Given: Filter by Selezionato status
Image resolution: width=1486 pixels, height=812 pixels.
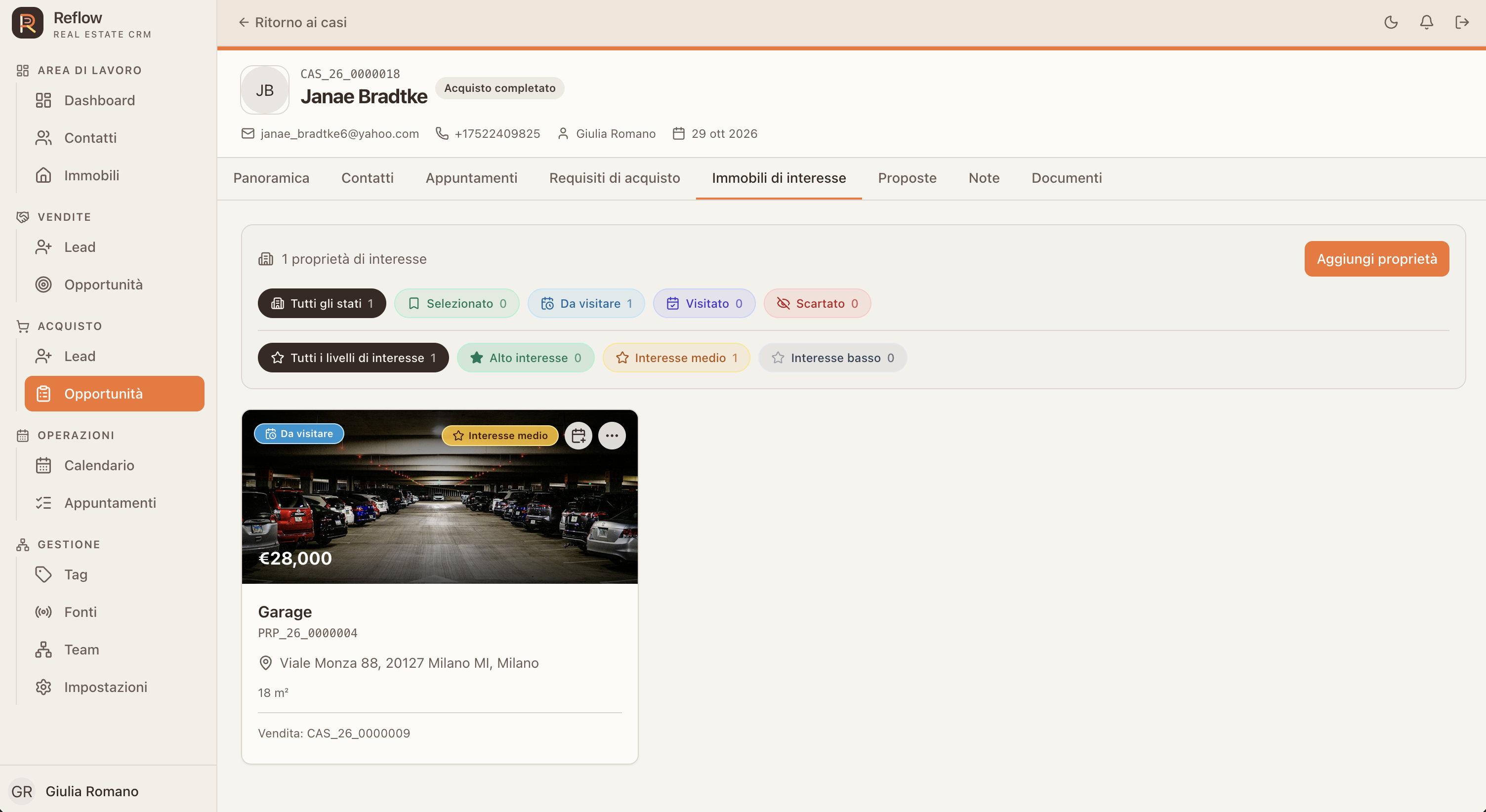Looking at the screenshot, I should (x=457, y=303).
